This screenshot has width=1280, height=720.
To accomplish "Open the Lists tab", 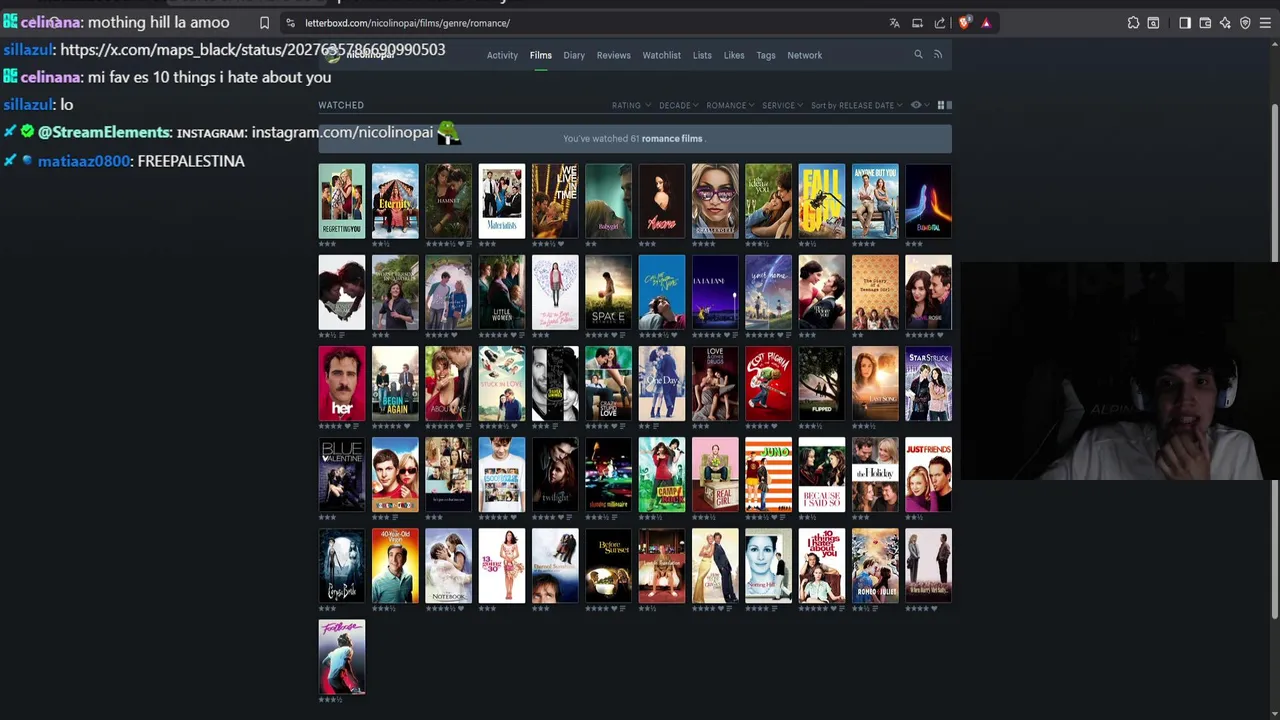I will pyautogui.click(x=702, y=55).
